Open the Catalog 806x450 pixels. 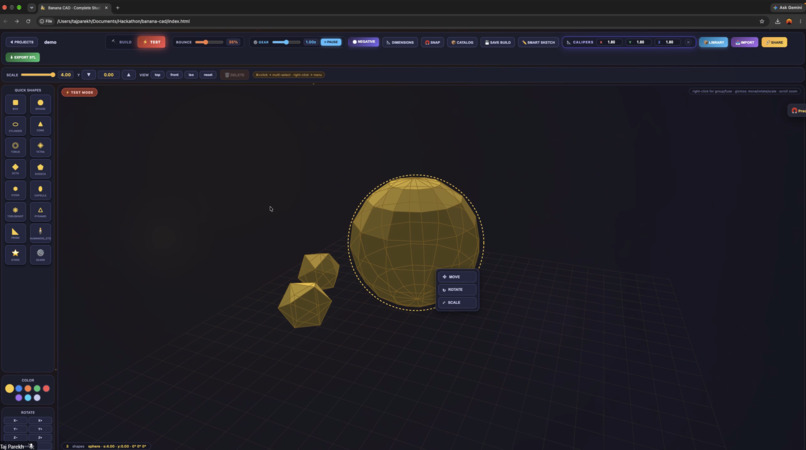click(462, 42)
